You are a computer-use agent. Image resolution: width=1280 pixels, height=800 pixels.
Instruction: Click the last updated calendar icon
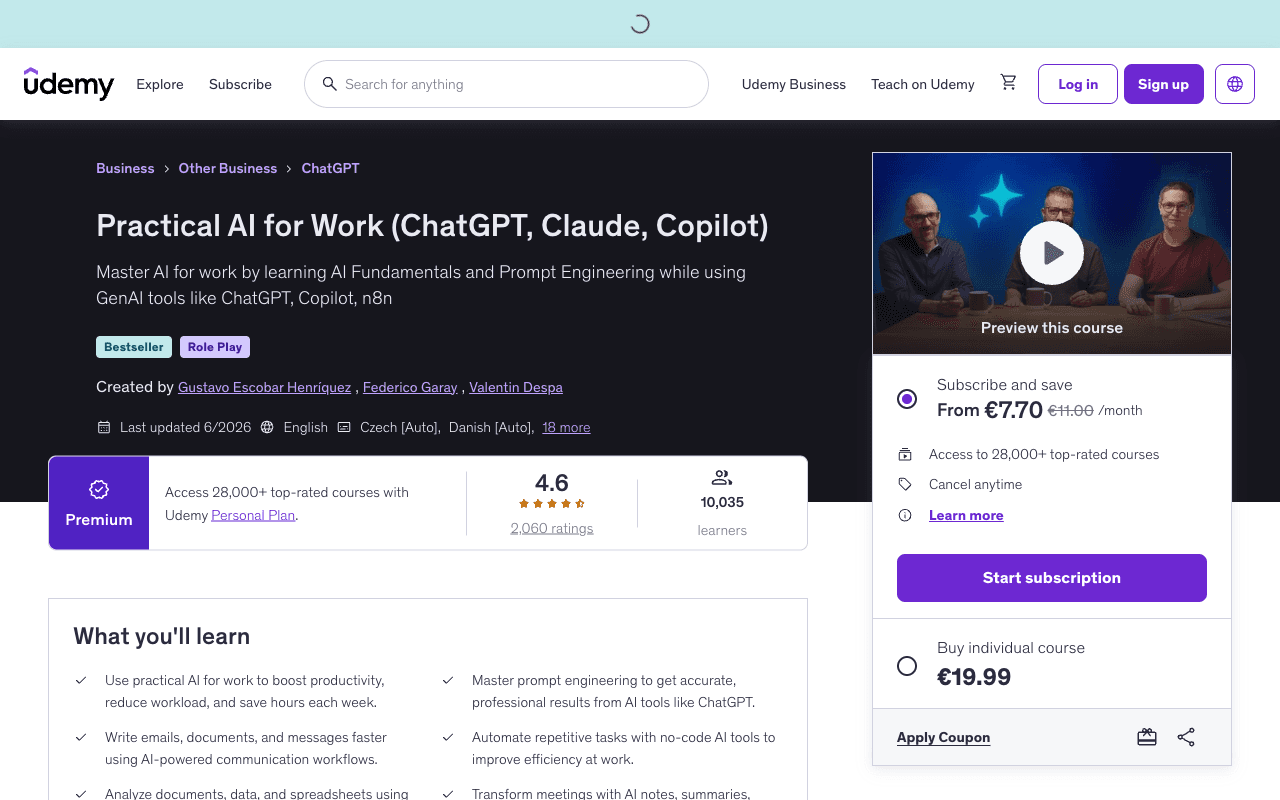coord(104,427)
